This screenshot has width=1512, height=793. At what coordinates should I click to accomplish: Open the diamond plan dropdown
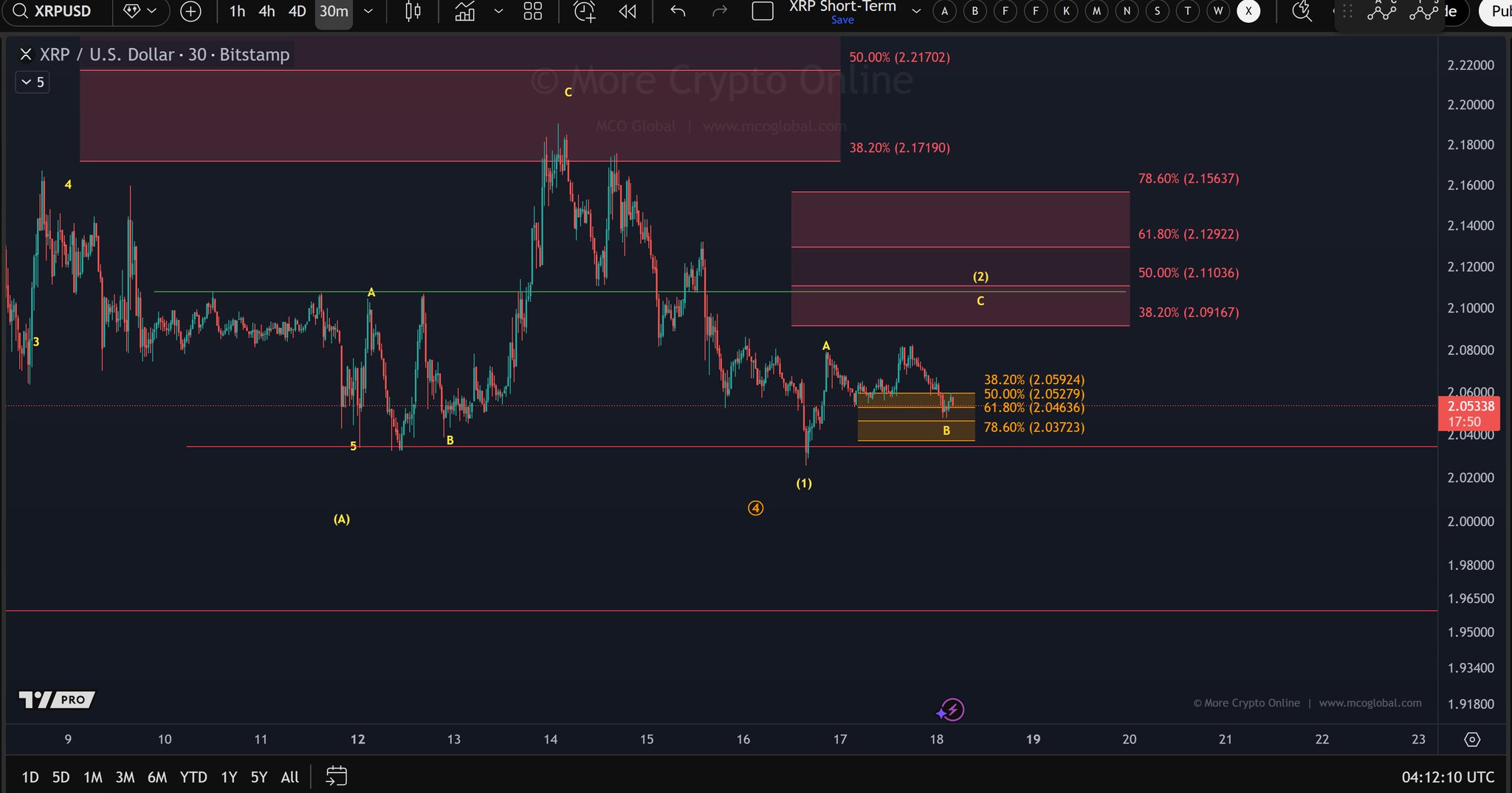tap(140, 11)
